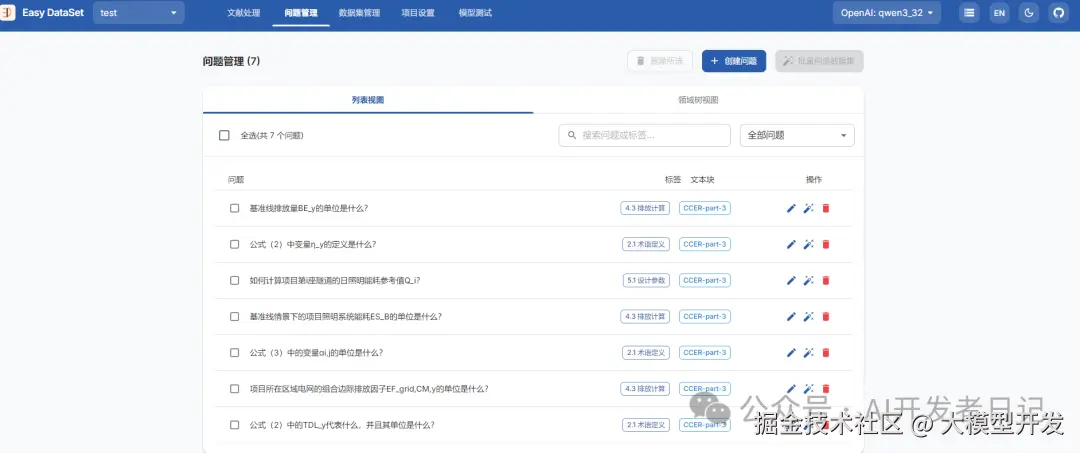
Task: Switch to 领域树视图 tab
Action: [x=698, y=100]
